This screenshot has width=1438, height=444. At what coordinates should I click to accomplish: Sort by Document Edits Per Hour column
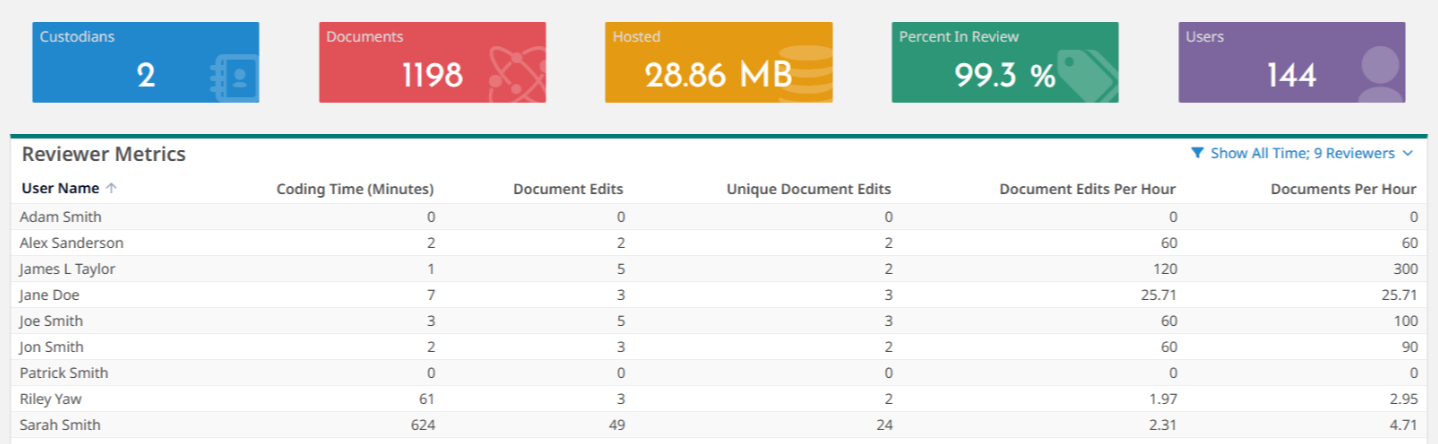point(1087,188)
